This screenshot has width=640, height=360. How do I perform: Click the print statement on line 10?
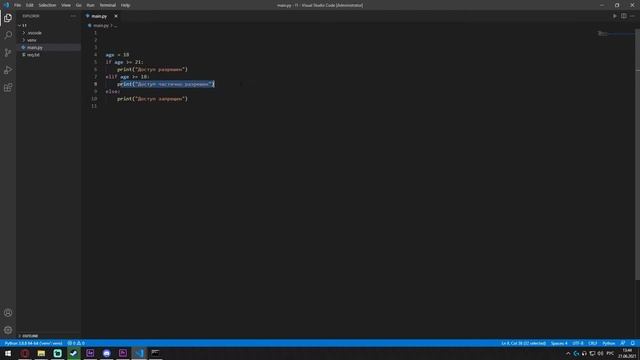click(153, 99)
